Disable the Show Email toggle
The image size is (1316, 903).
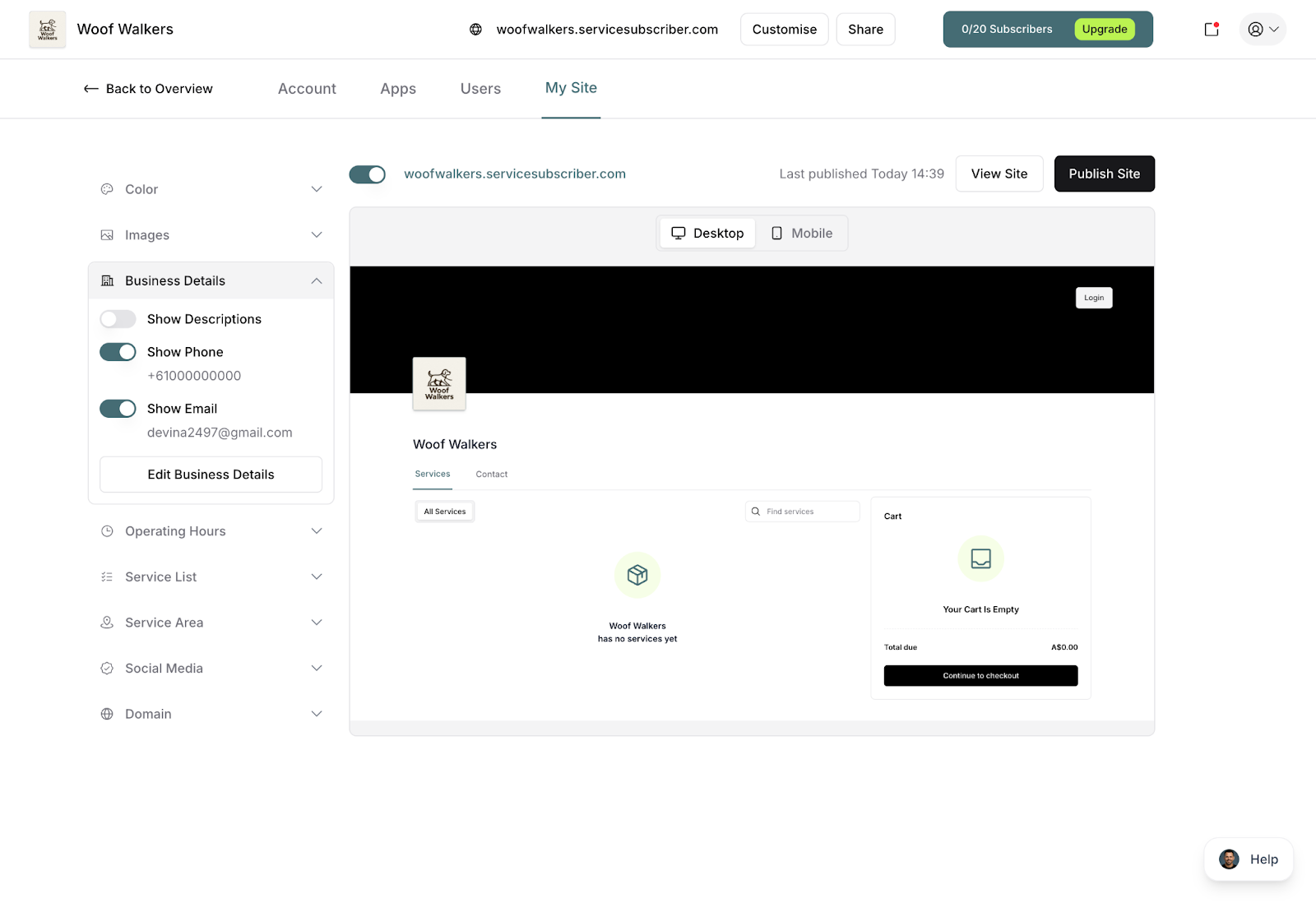pos(118,409)
